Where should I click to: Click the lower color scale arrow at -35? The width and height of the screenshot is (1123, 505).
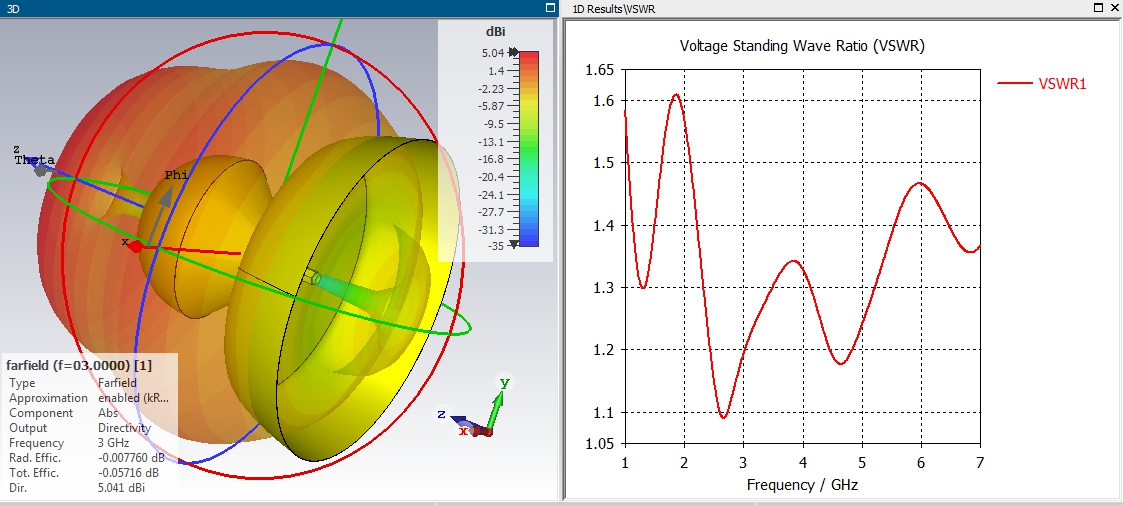pyautogui.click(x=514, y=244)
